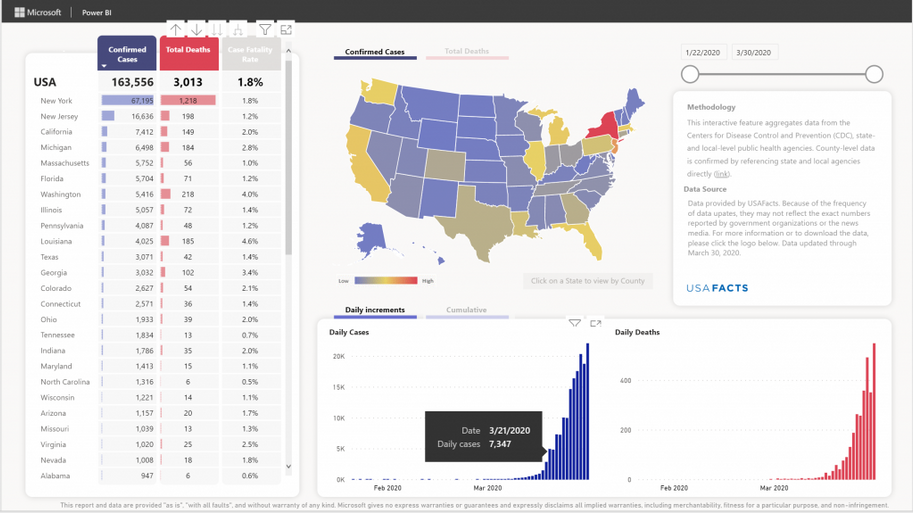Click USA total row label

[45, 82]
